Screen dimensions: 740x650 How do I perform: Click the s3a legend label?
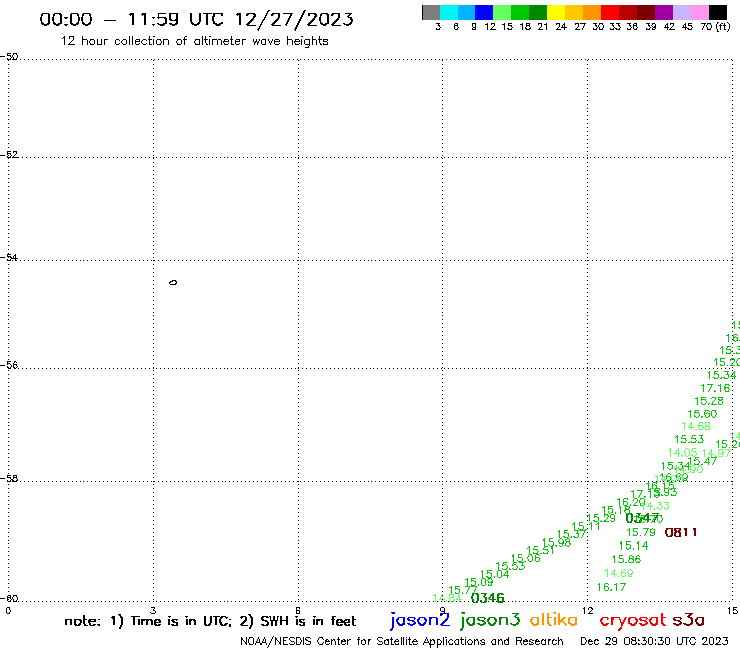point(688,620)
